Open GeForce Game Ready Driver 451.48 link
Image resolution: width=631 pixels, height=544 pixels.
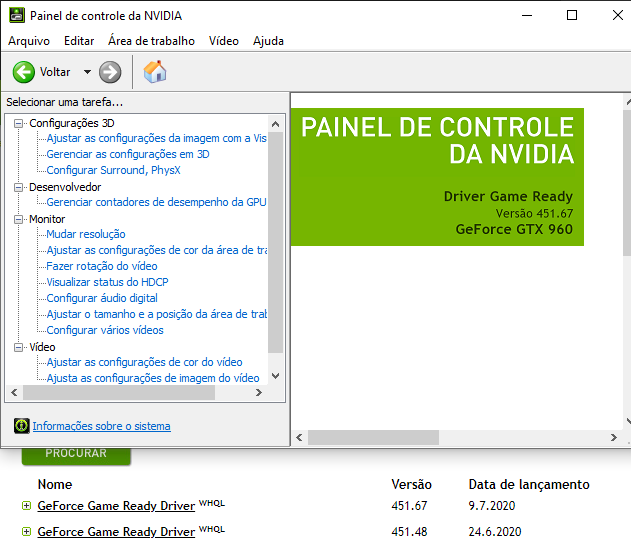tap(116, 532)
